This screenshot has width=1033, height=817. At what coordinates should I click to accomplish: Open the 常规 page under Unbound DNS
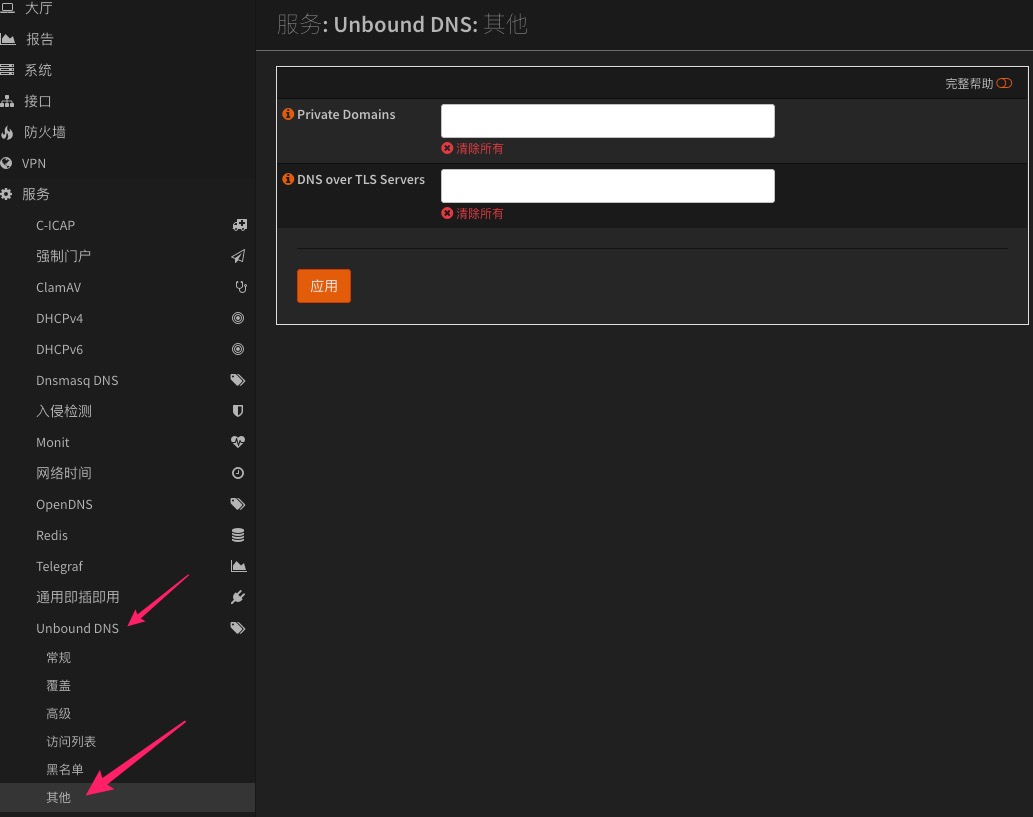click(58, 658)
